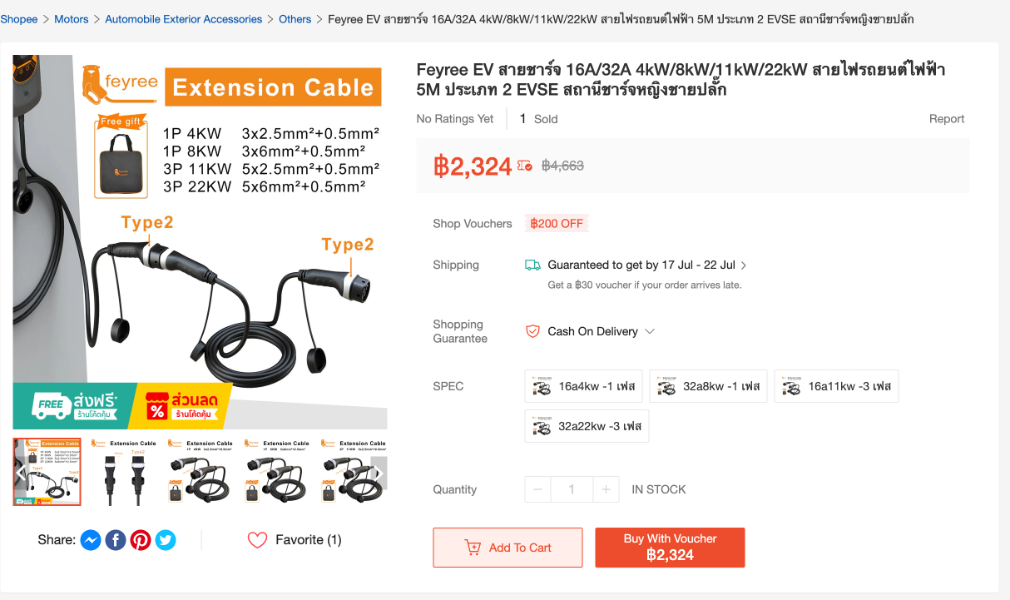Share product on Facebook icon
The image size is (1010, 600).
pyautogui.click(x=115, y=540)
